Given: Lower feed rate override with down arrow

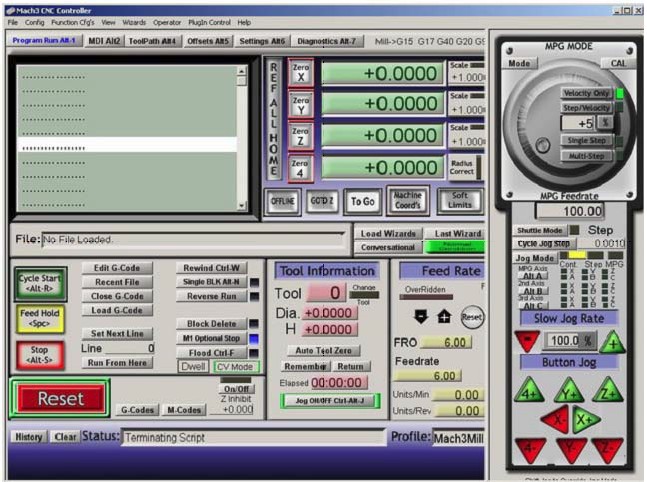Looking at the screenshot, I should 420,317.
